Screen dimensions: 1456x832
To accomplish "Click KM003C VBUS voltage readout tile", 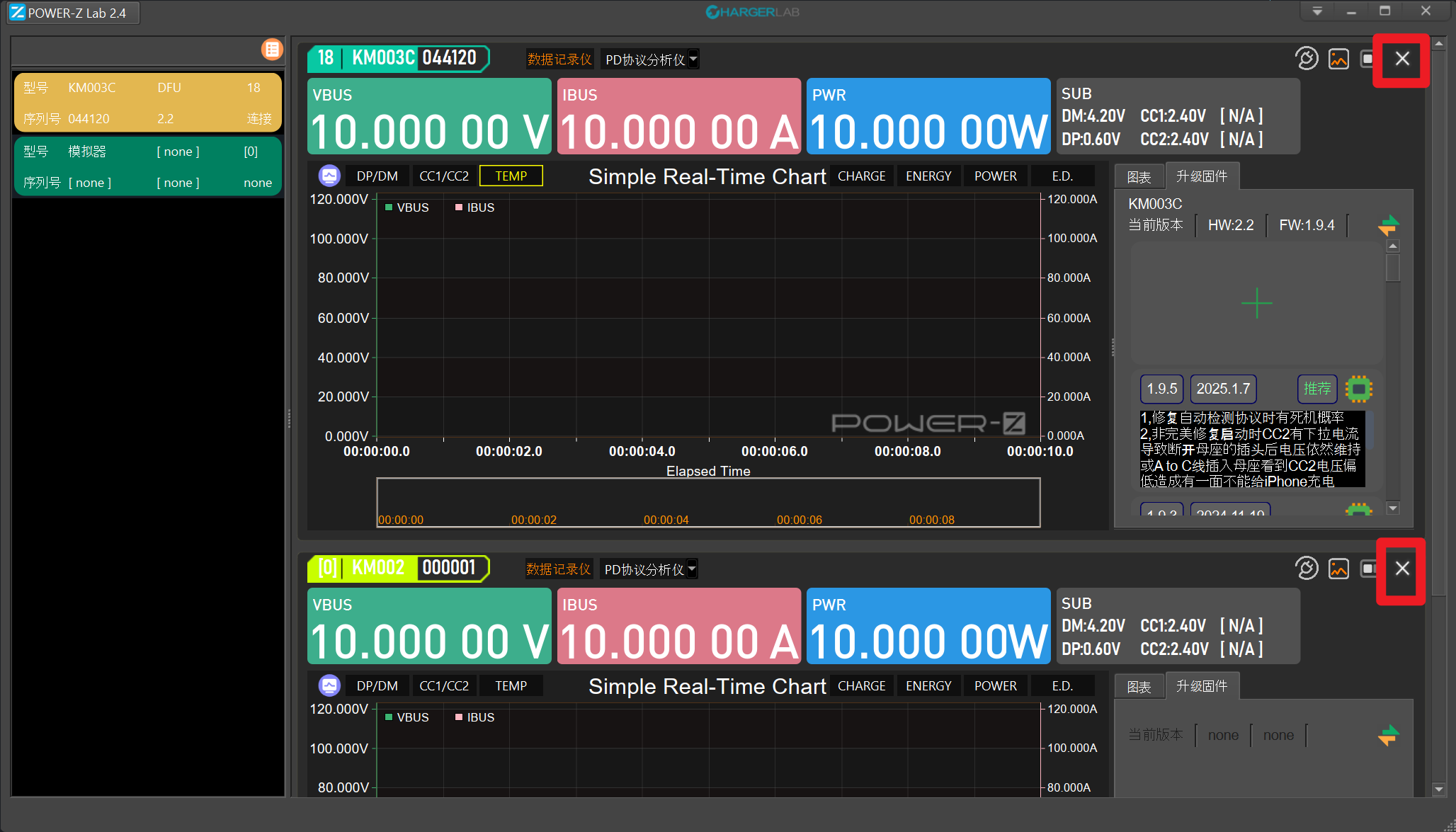I will pos(429,116).
